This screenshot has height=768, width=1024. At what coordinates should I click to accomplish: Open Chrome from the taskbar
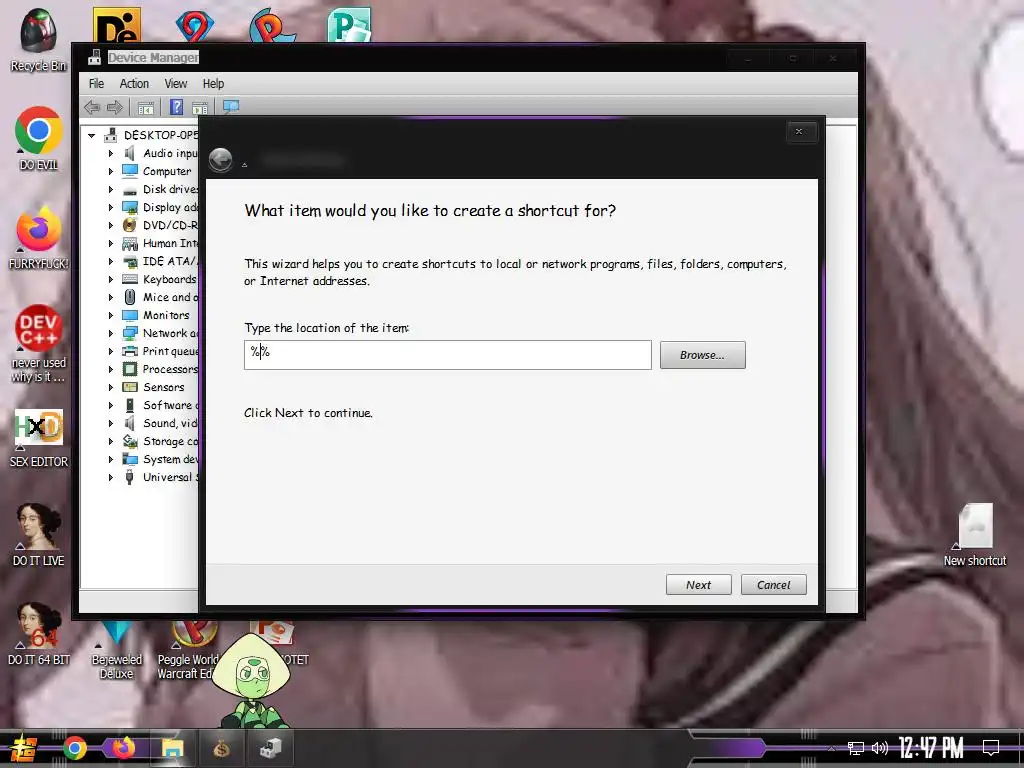tap(74, 748)
